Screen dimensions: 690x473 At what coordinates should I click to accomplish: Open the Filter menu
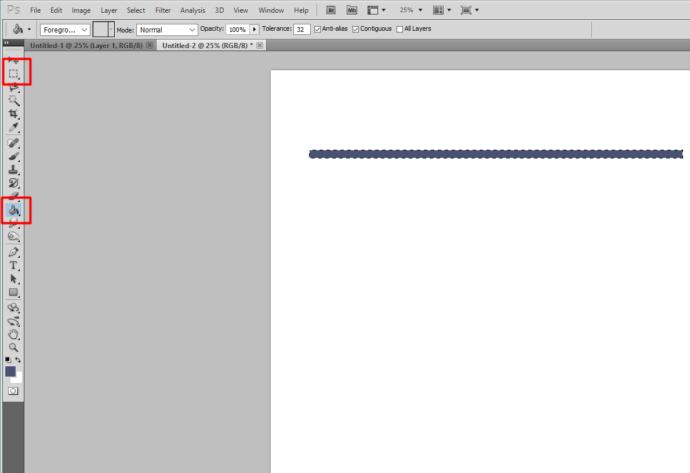pos(163,10)
